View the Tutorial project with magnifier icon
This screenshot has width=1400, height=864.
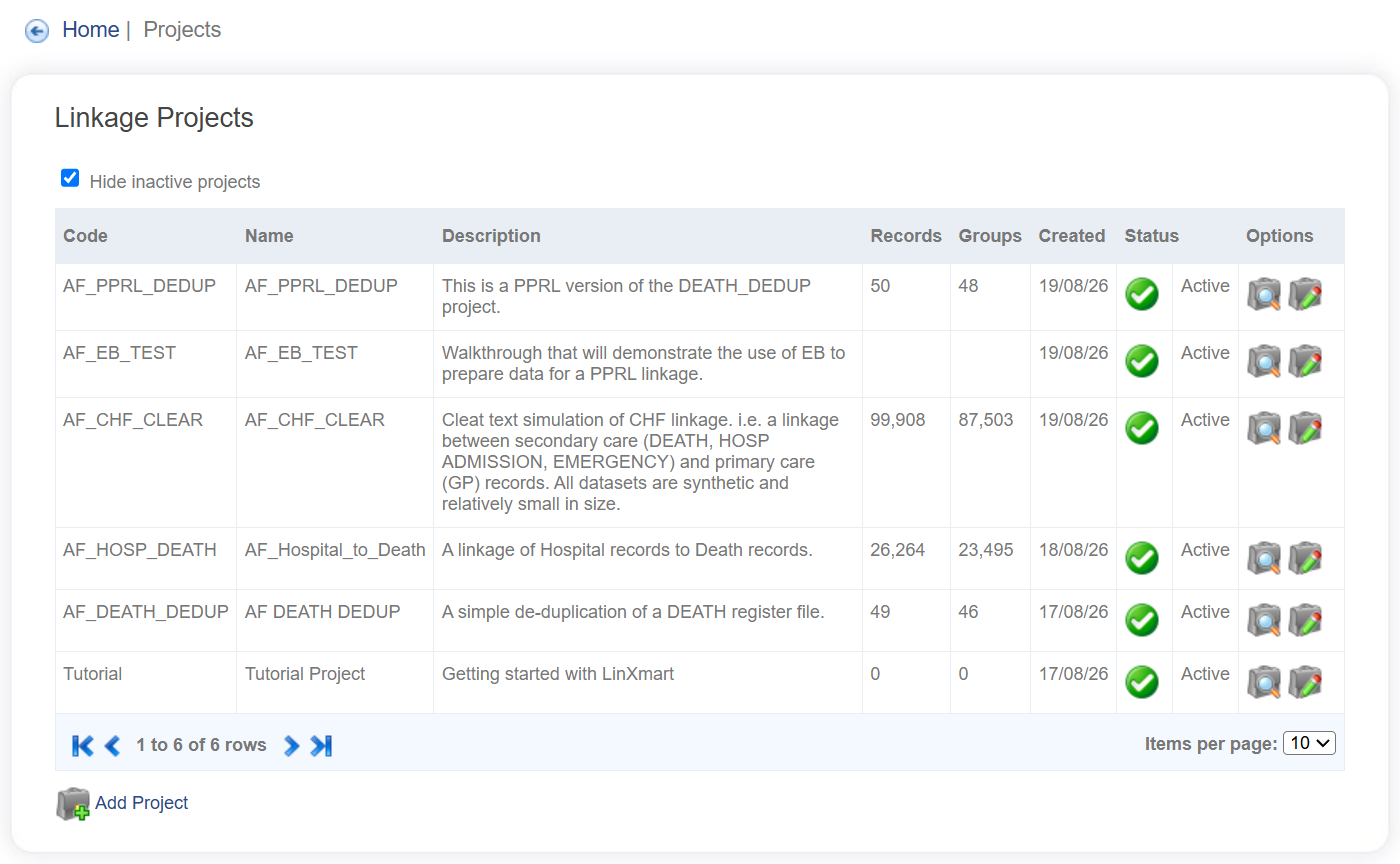1264,683
